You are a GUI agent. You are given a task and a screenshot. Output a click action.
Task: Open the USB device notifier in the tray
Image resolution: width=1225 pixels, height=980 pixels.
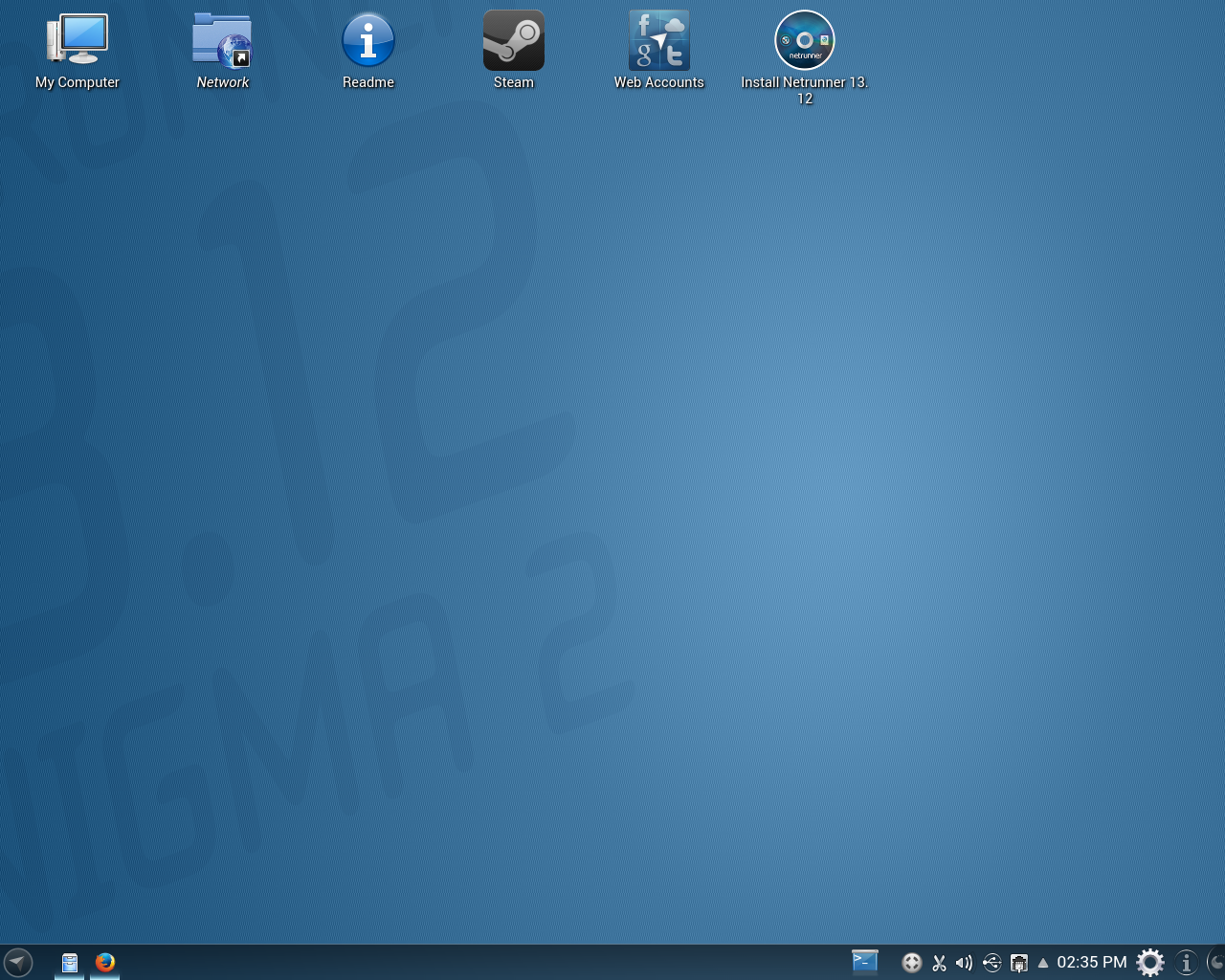[992, 963]
